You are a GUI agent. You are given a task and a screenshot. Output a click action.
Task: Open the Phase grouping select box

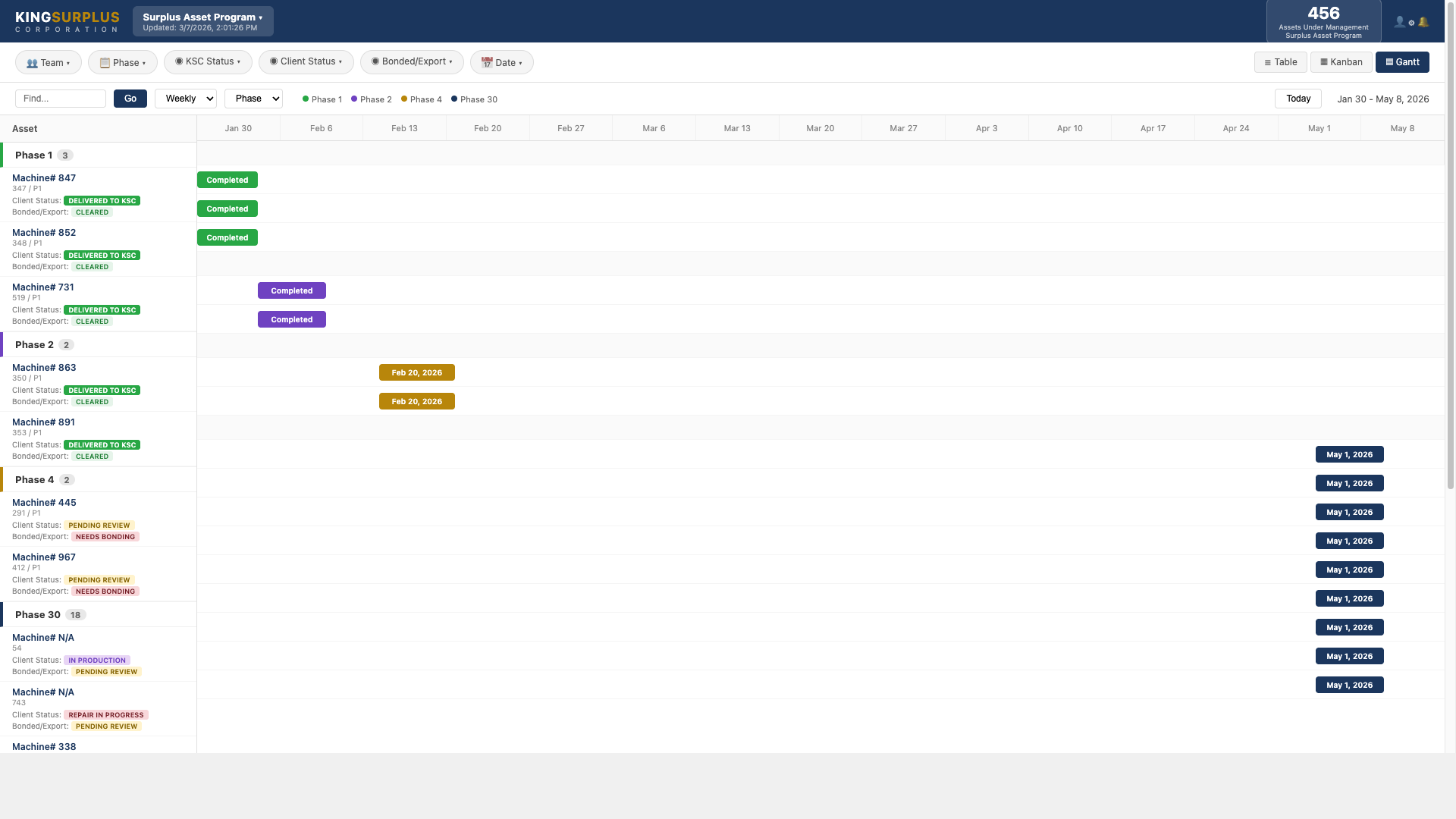click(x=253, y=99)
